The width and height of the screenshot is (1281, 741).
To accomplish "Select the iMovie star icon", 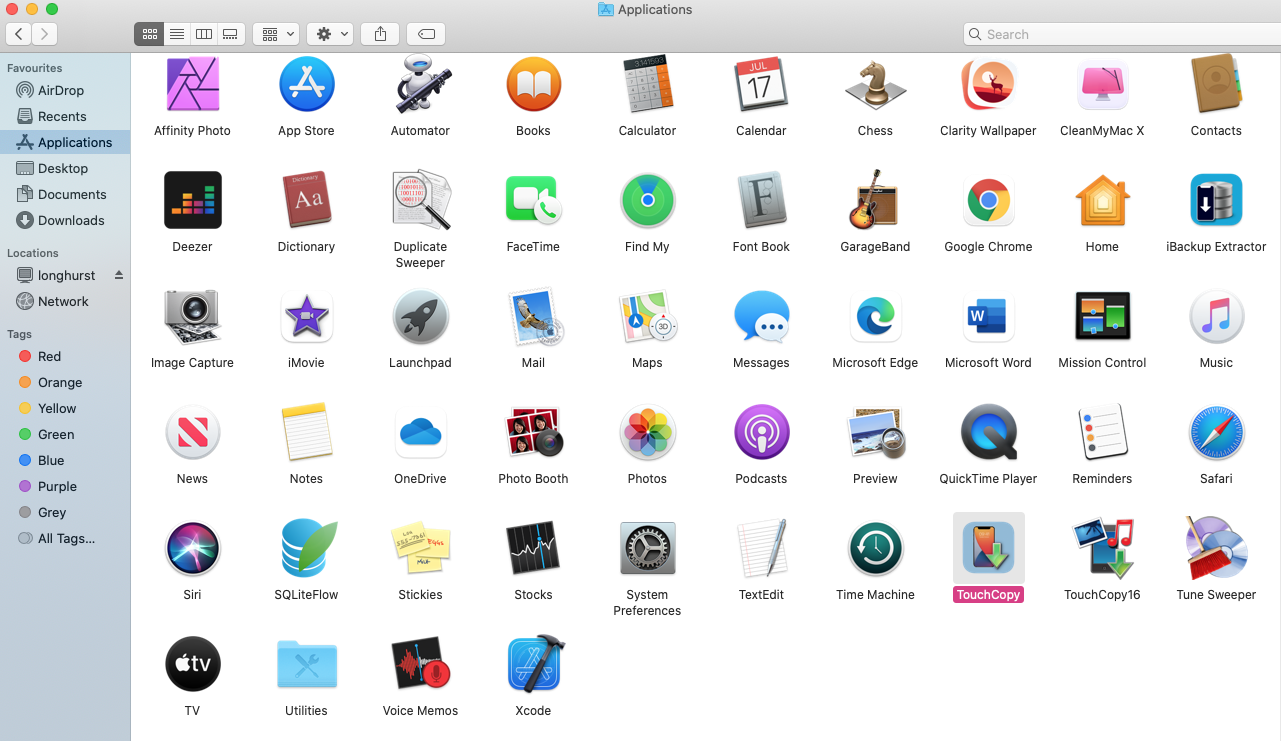I will pyautogui.click(x=306, y=317).
